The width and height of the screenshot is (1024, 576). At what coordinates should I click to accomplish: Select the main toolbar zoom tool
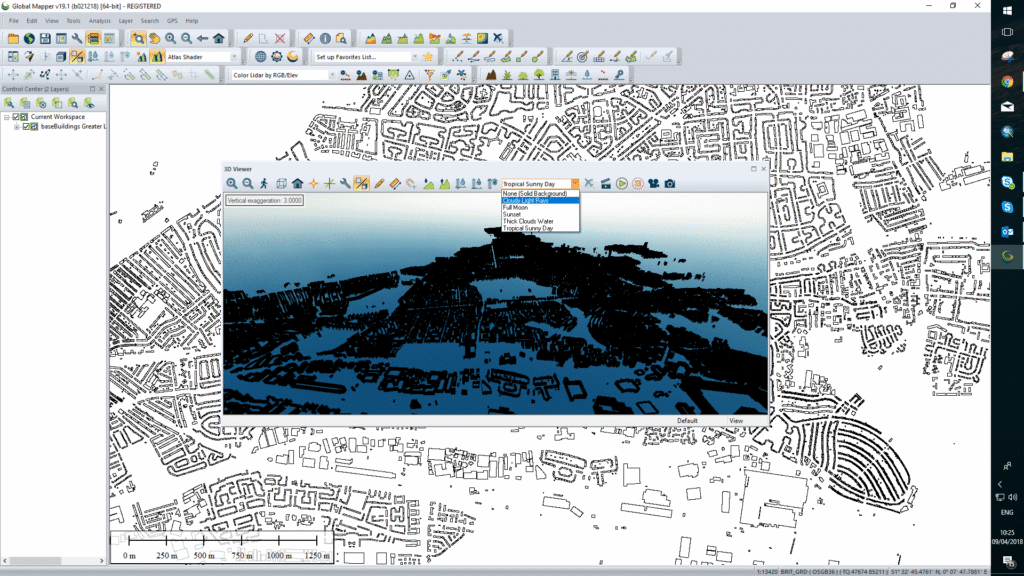pos(138,39)
